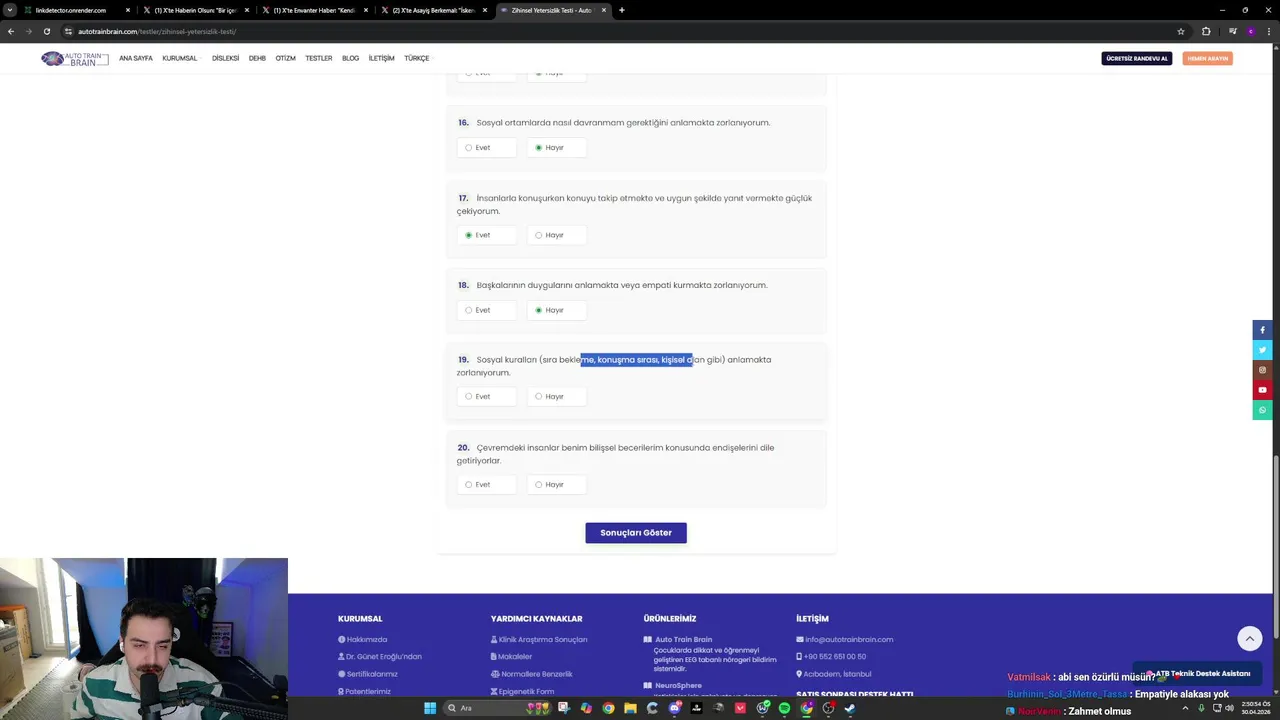
Task: Click the info@autotrainbrain.com email link
Action: point(845,639)
